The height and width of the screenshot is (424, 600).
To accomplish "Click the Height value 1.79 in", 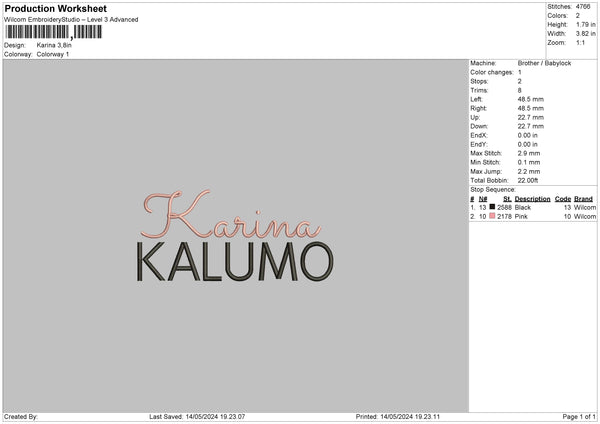I will tap(585, 24).
